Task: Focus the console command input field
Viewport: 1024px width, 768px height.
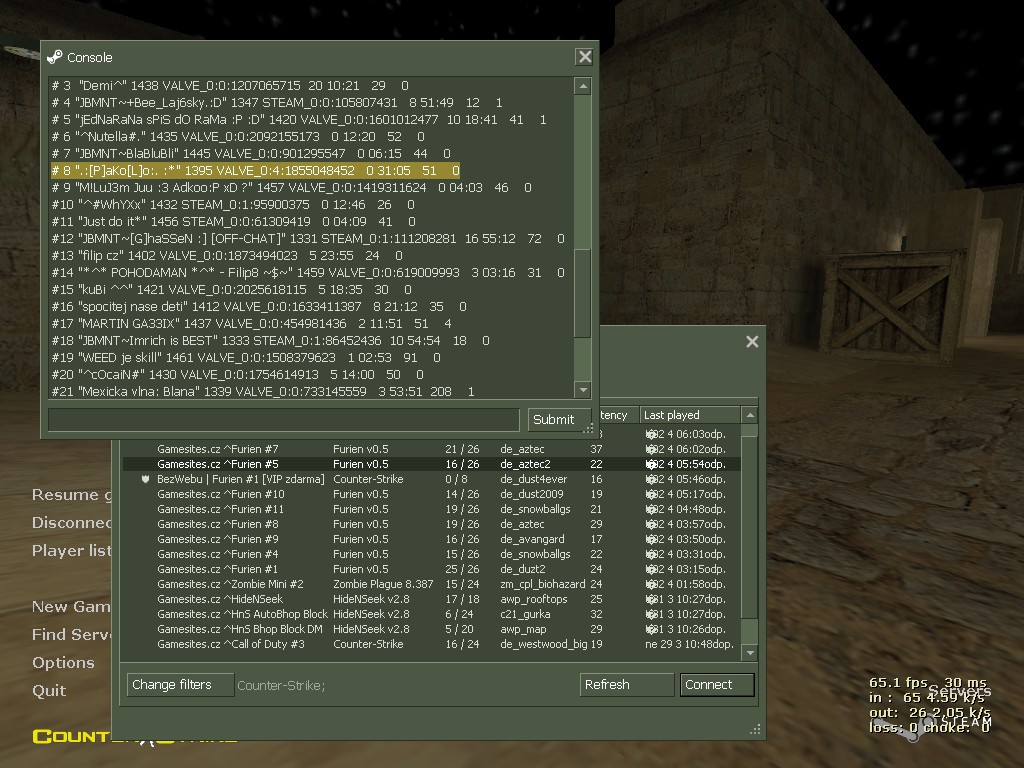Action: (x=283, y=420)
